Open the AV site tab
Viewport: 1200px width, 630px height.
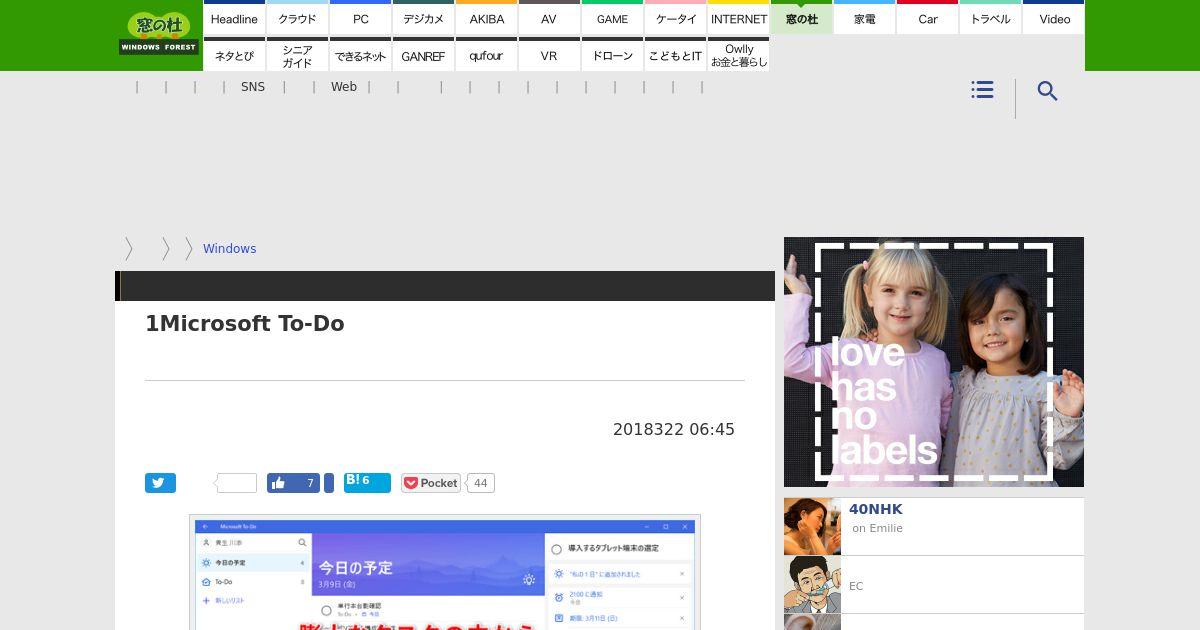pyautogui.click(x=549, y=18)
